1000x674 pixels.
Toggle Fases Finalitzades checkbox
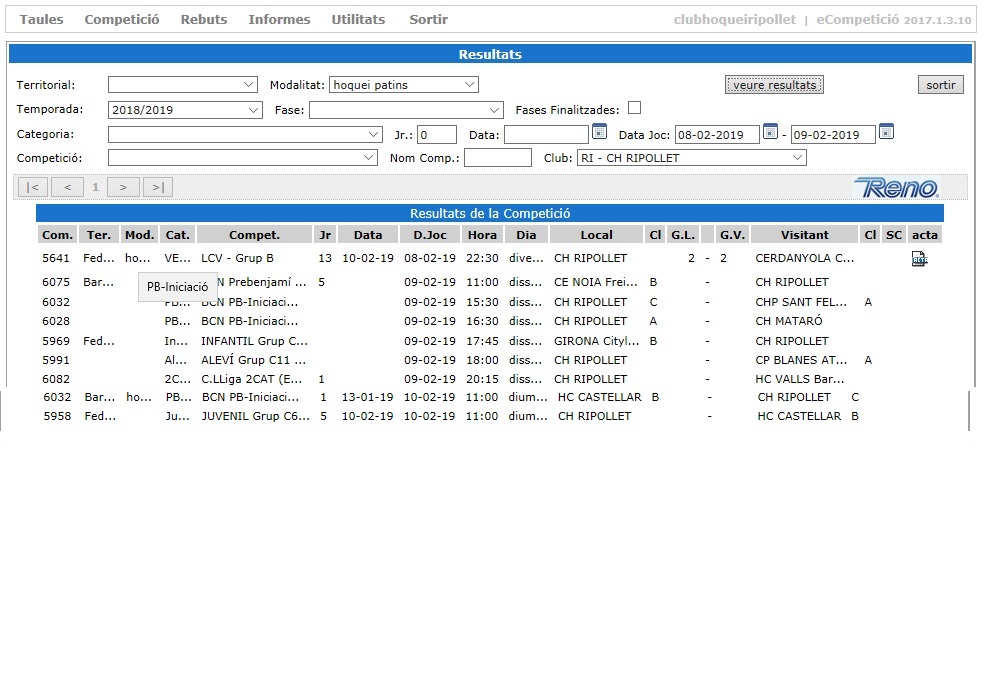pos(634,108)
